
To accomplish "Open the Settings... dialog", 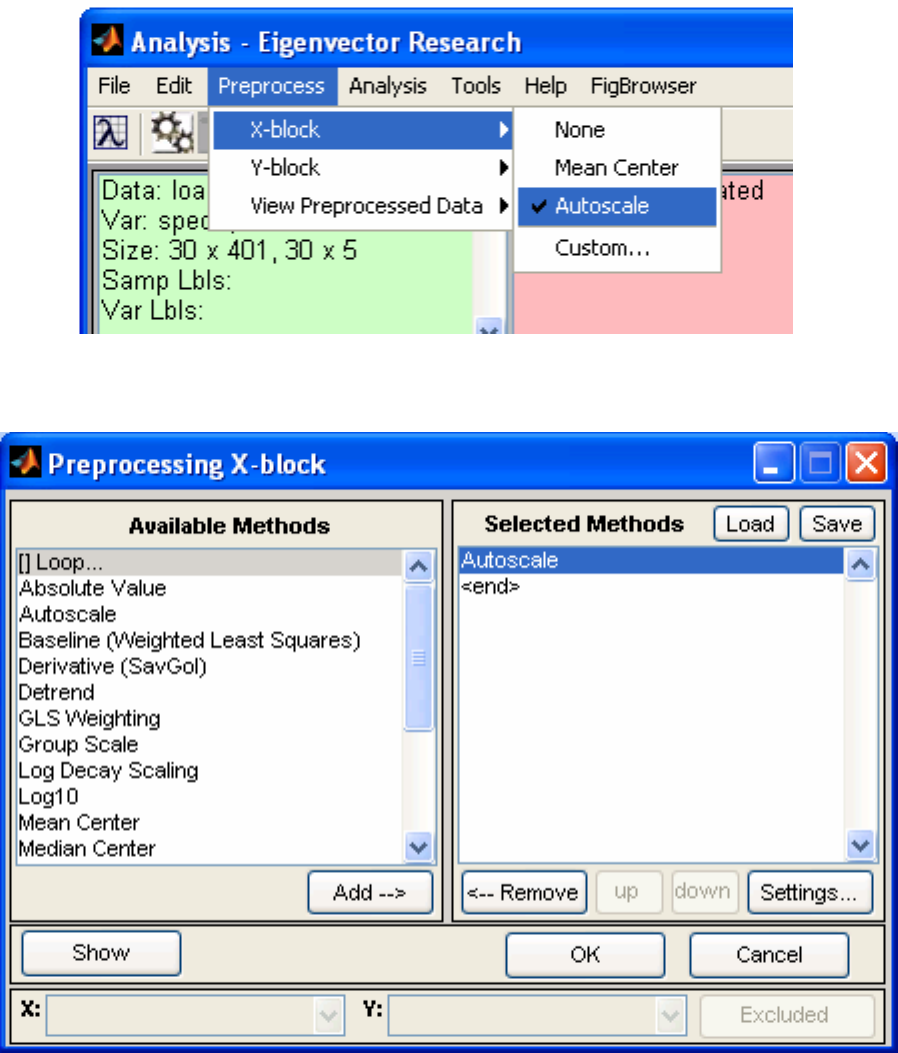I will tap(810, 892).
